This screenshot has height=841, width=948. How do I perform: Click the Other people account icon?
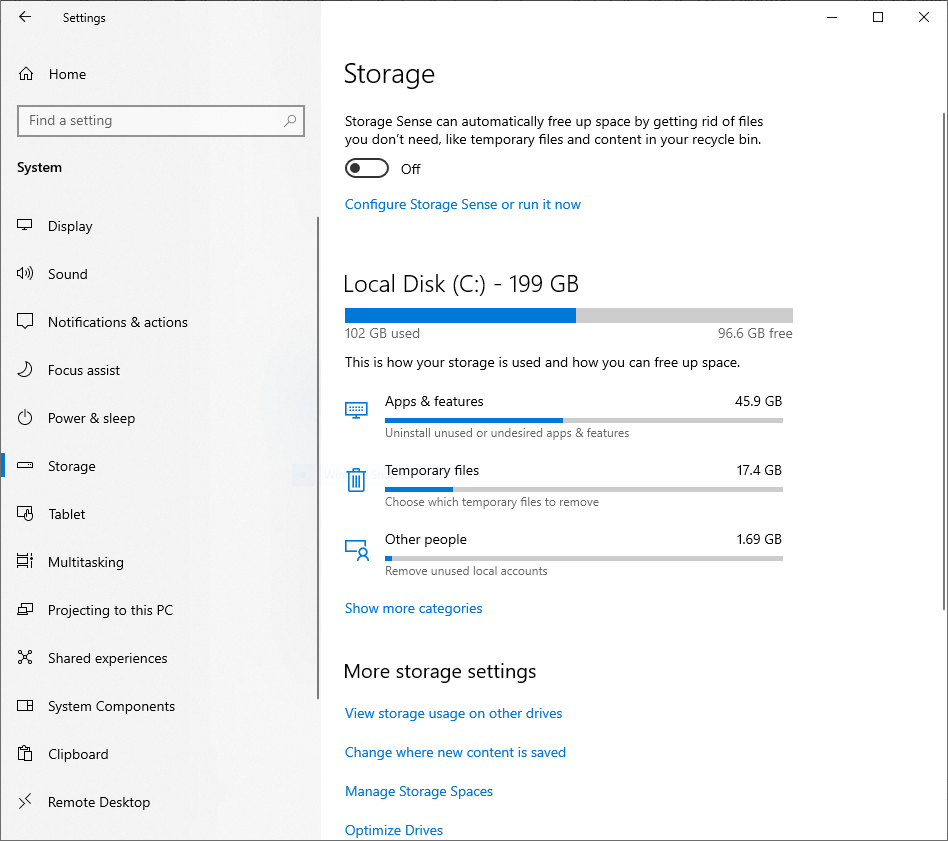pyautogui.click(x=356, y=549)
